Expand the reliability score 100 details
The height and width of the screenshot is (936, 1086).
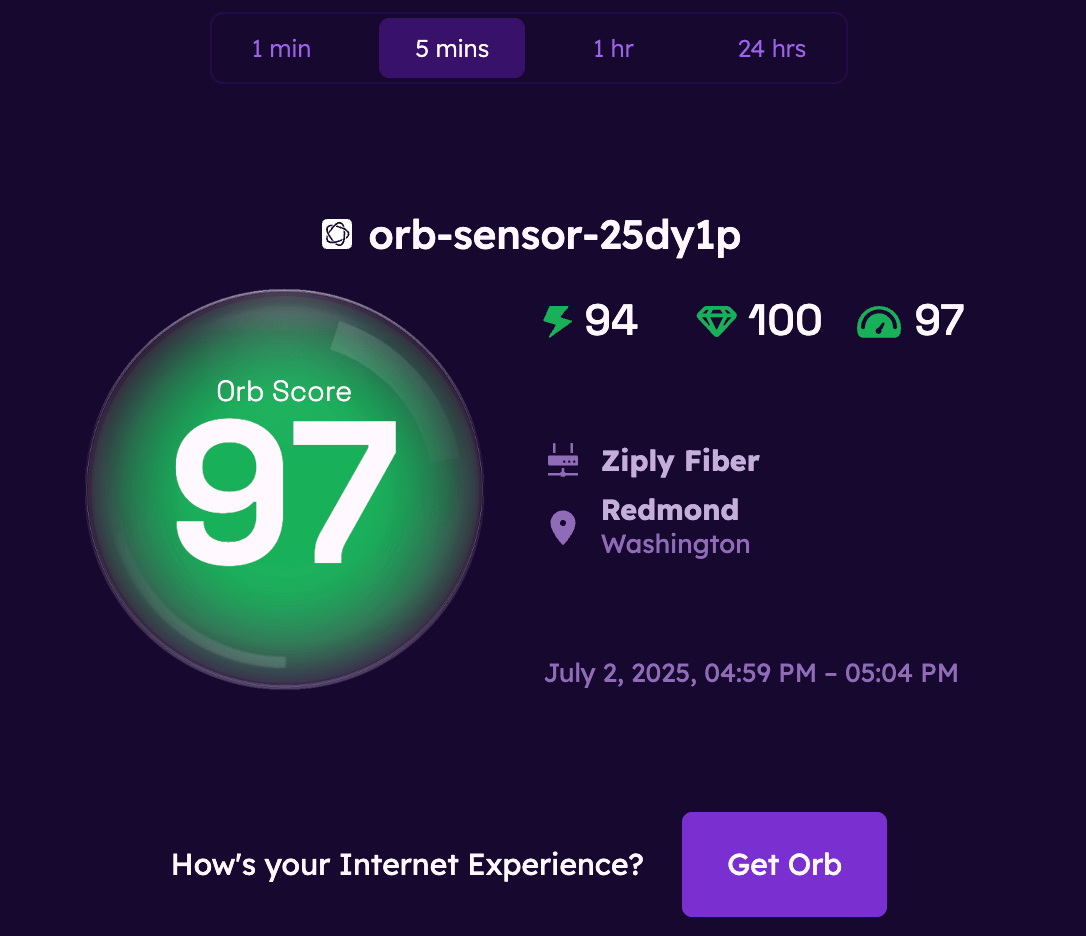784,321
